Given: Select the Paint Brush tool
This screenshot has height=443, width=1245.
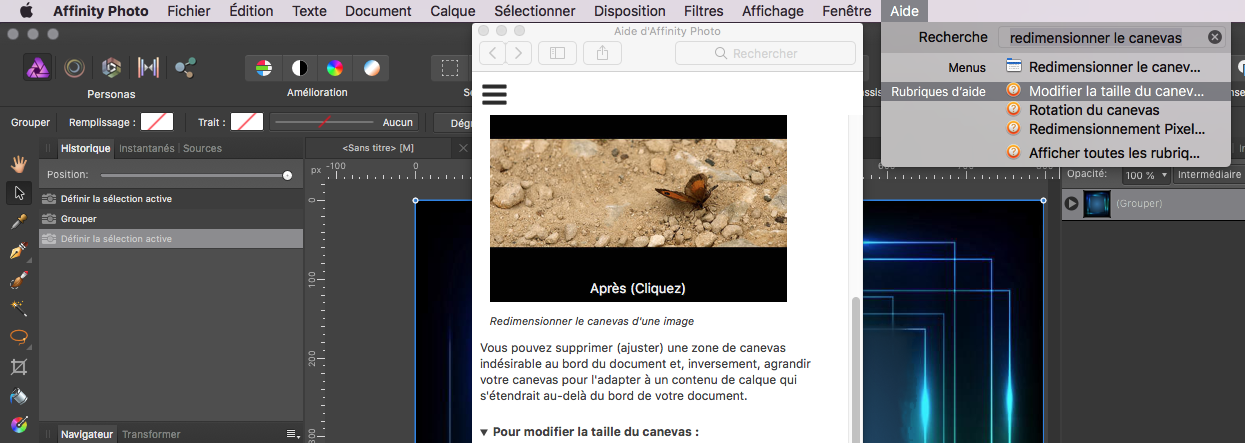Looking at the screenshot, I should 18,279.
